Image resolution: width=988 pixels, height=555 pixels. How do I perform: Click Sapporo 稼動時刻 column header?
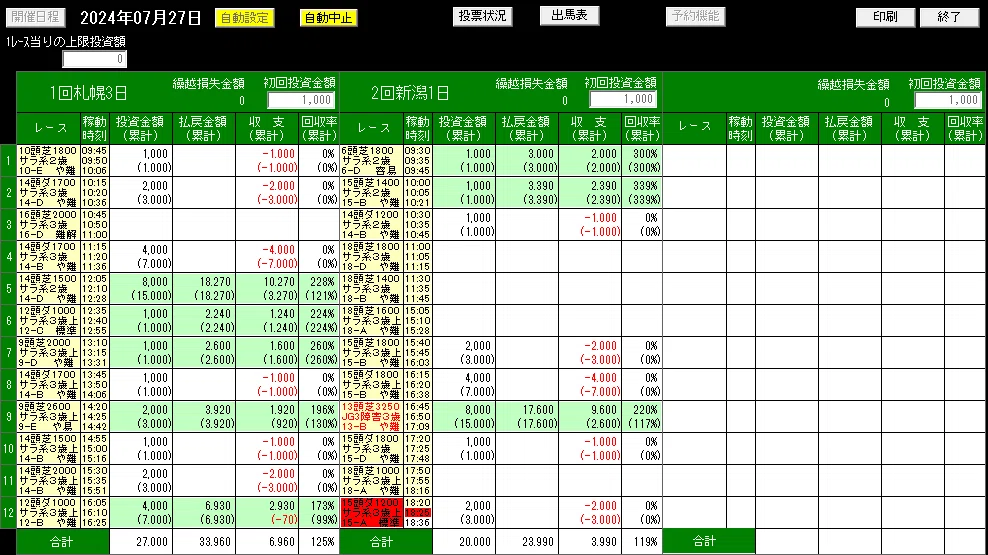point(95,128)
